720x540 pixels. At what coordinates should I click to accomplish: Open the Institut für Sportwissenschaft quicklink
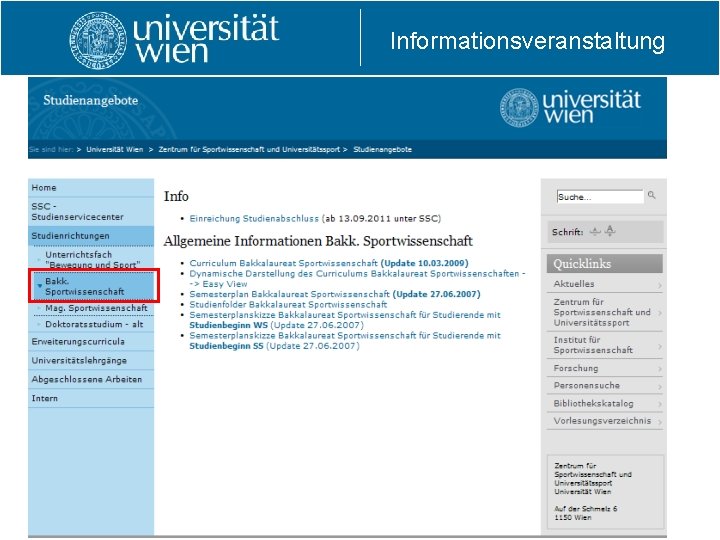[605, 345]
